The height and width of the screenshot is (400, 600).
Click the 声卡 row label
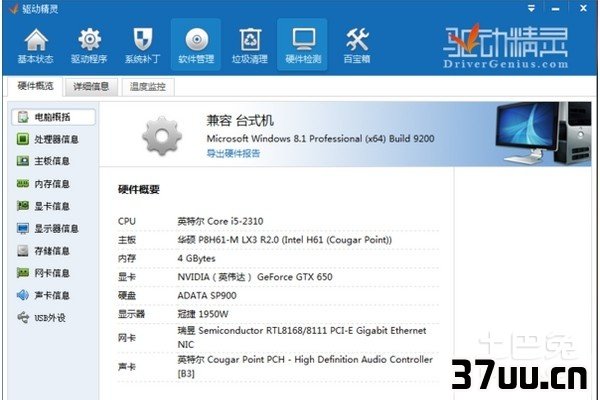pos(127,367)
